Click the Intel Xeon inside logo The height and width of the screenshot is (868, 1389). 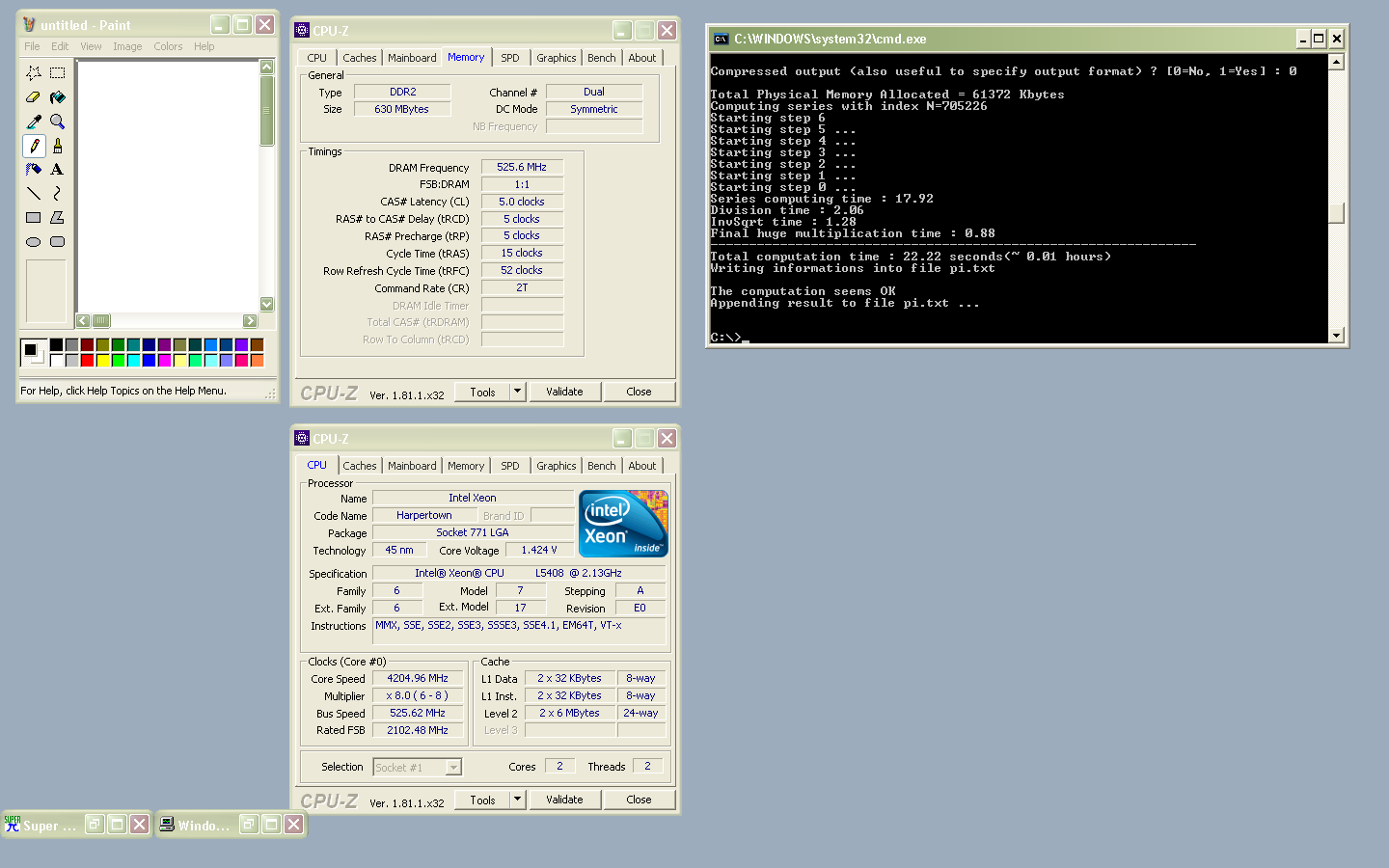pyautogui.click(x=623, y=524)
